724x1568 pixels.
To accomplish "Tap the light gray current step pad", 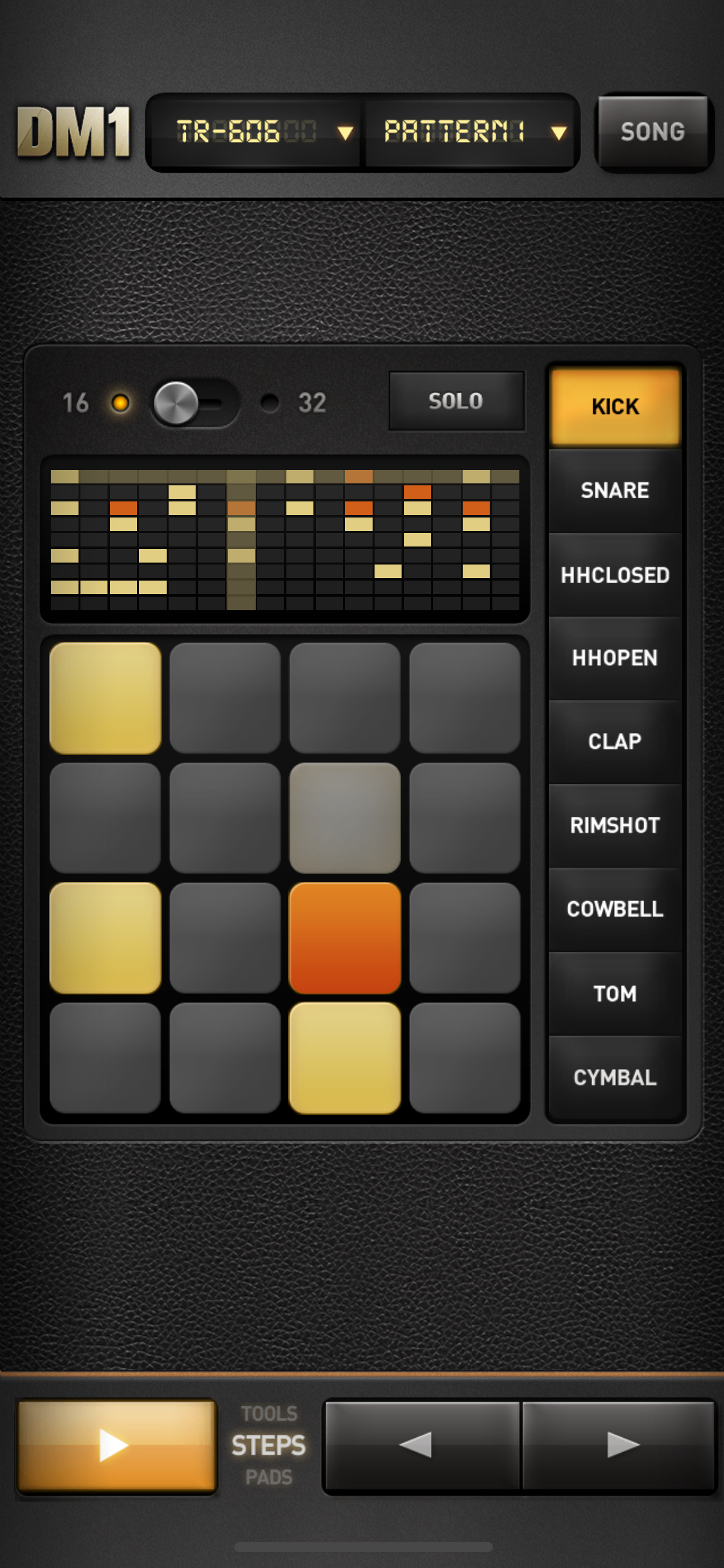I will point(345,817).
